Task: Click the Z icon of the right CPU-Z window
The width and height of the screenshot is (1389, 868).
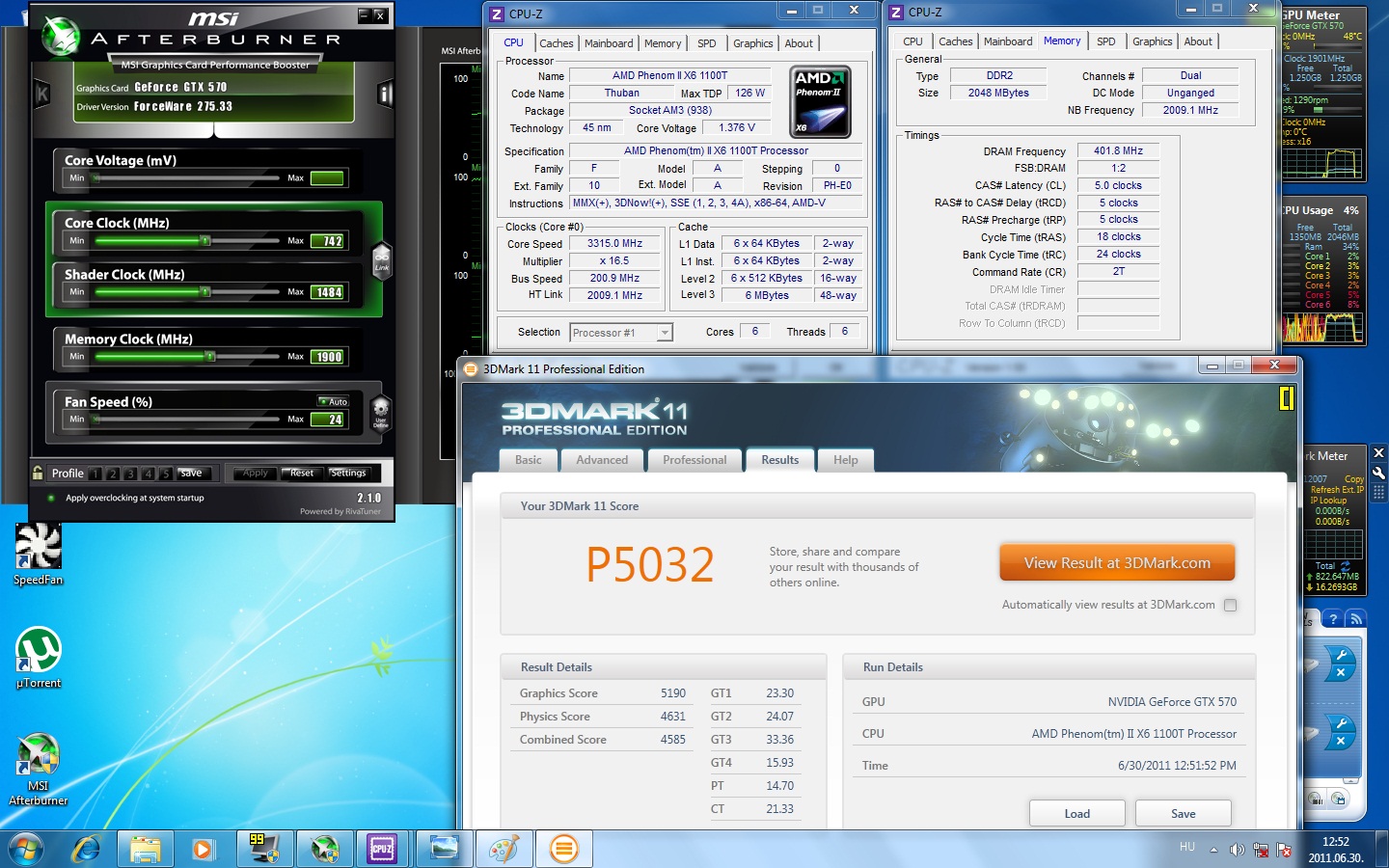Action: (896, 13)
